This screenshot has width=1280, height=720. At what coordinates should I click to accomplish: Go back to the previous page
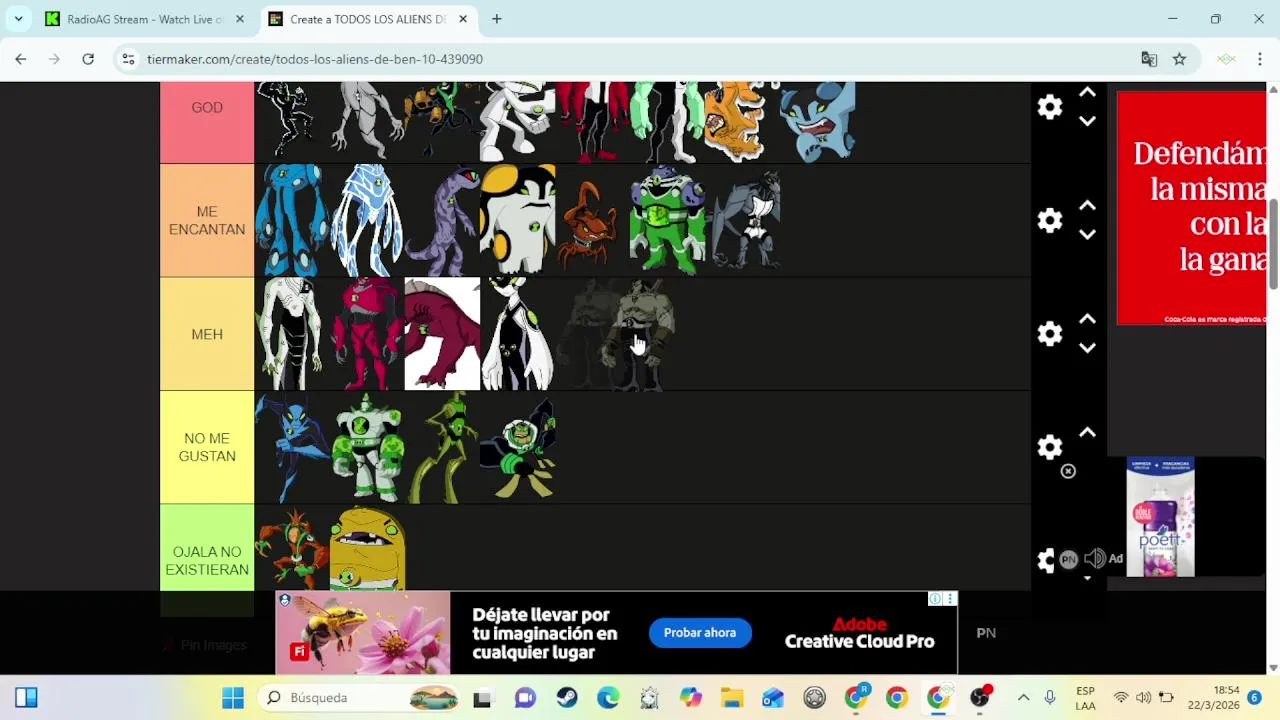pyautogui.click(x=21, y=59)
